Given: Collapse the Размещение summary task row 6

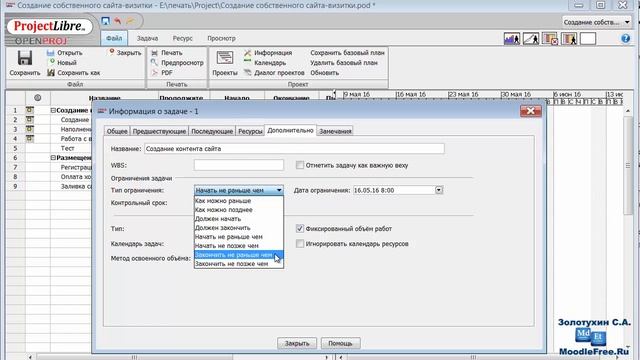Looking at the screenshot, I should pyautogui.click(x=53, y=158).
